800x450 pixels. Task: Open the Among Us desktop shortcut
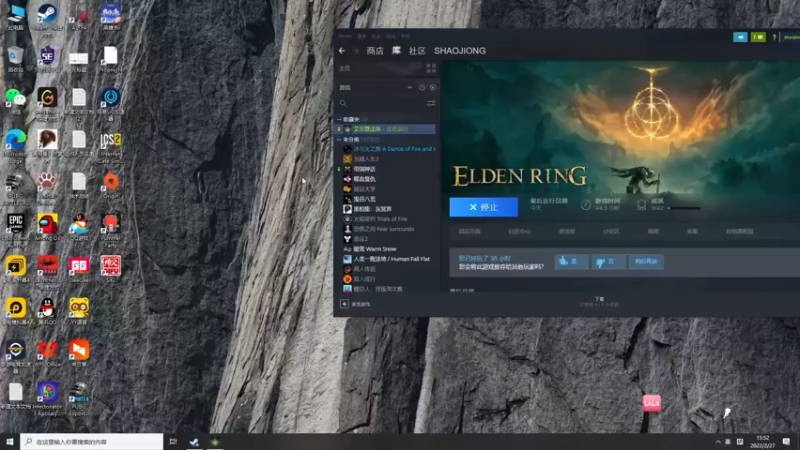47,227
